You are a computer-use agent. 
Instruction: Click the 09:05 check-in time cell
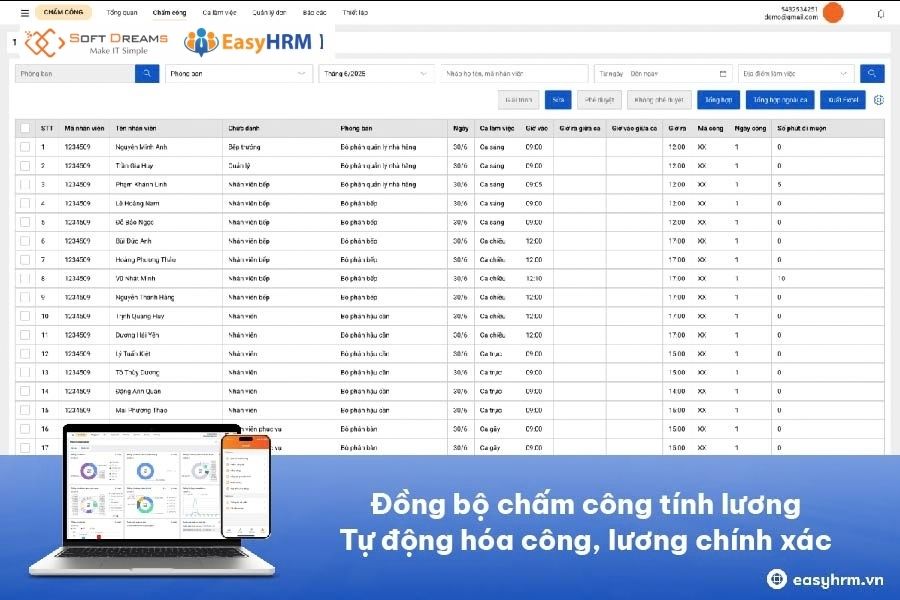tap(534, 184)
